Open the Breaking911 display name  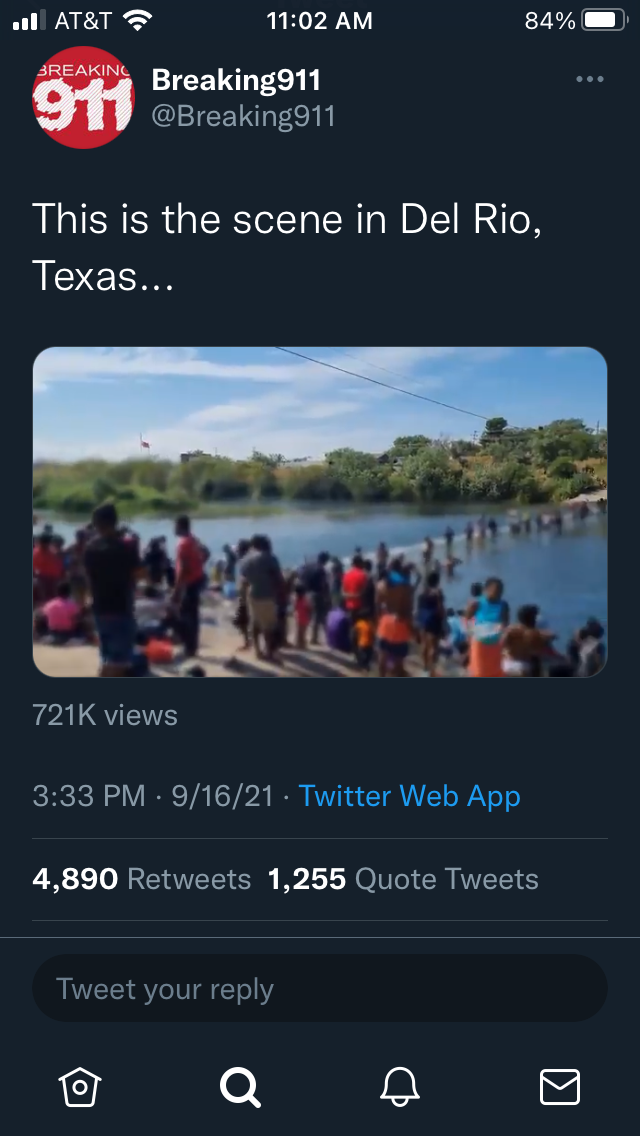236,80
